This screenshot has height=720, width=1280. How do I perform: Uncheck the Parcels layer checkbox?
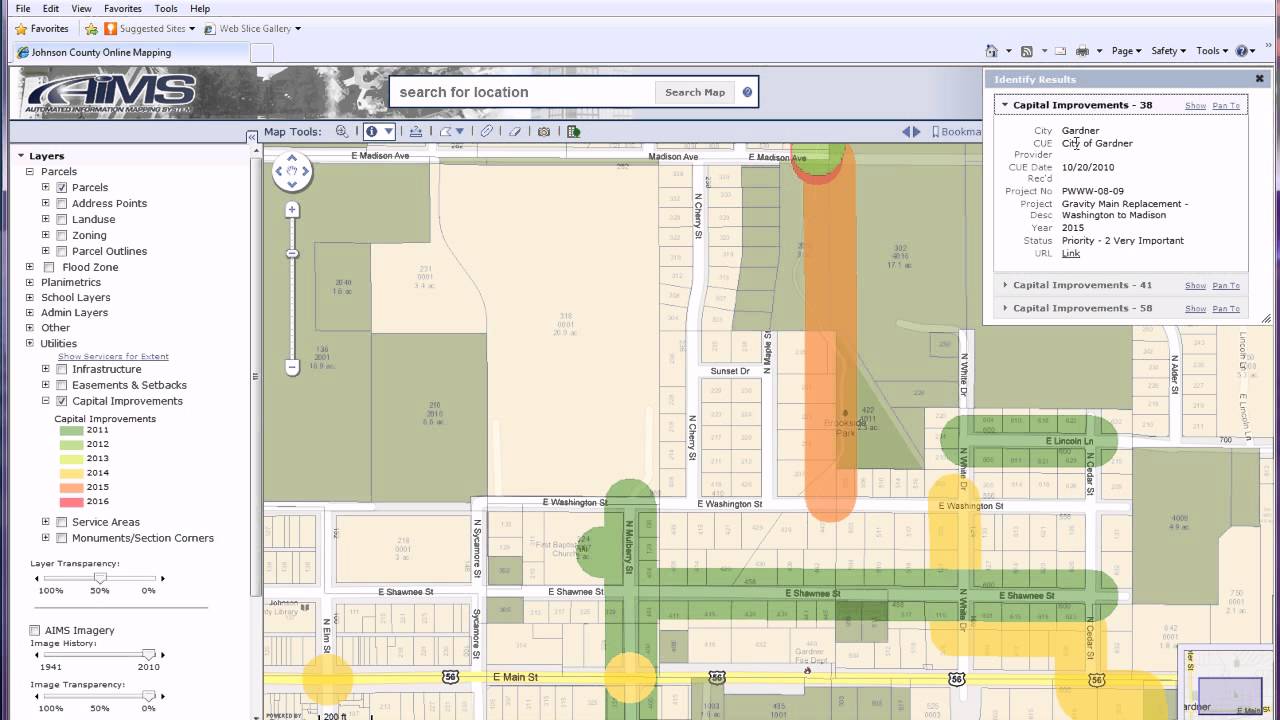pos(62,187)
